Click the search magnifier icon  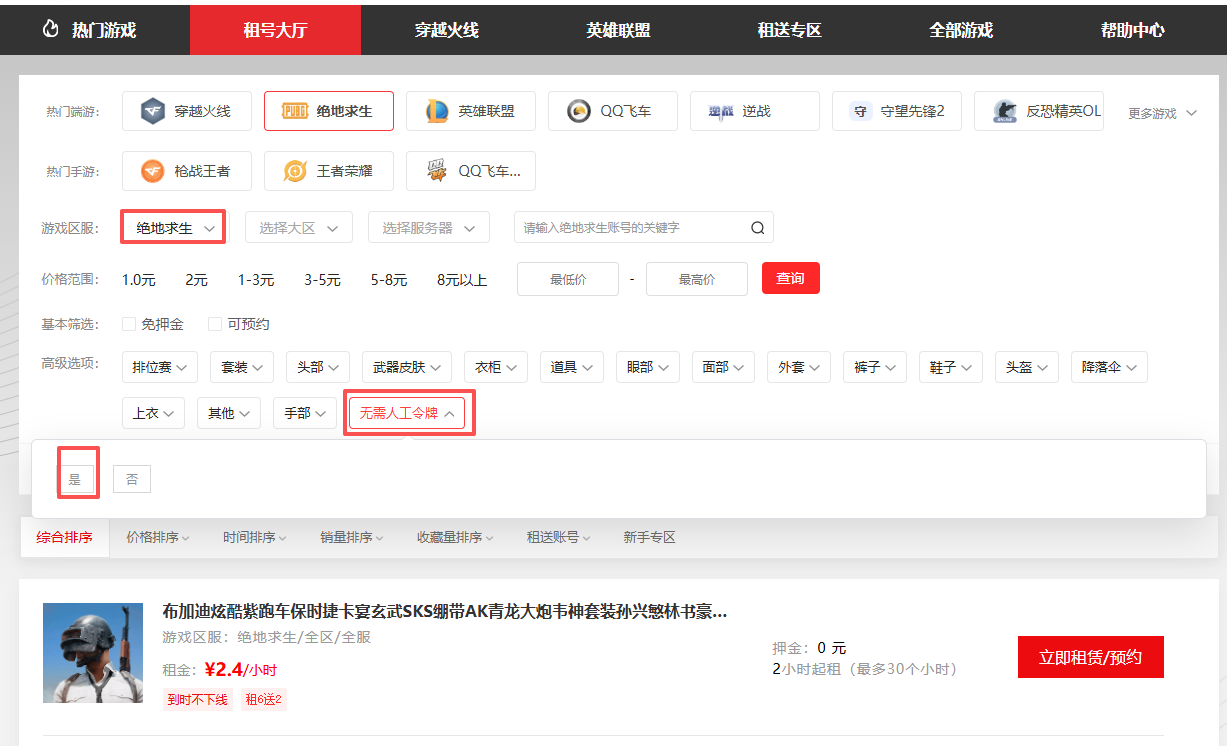click(757, 228)
